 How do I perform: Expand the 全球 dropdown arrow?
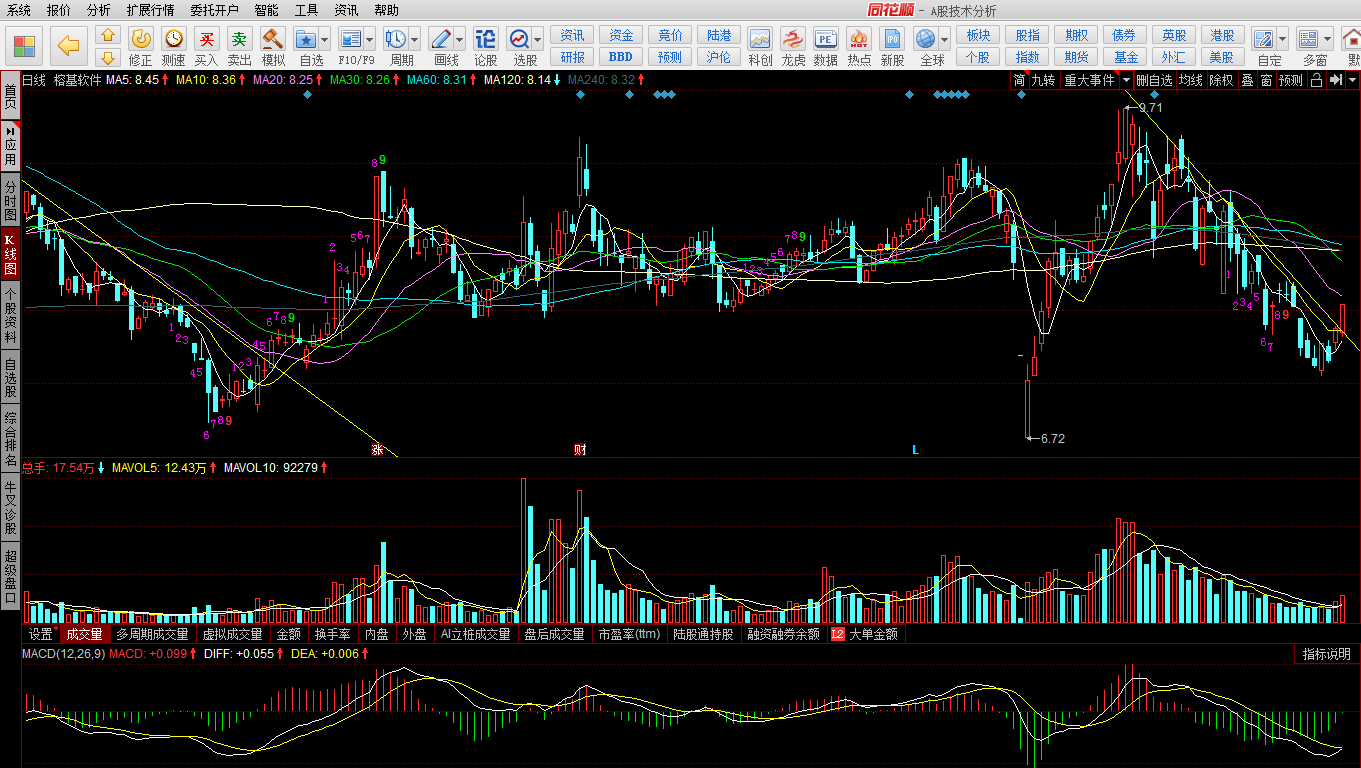[x=945, y=40]
